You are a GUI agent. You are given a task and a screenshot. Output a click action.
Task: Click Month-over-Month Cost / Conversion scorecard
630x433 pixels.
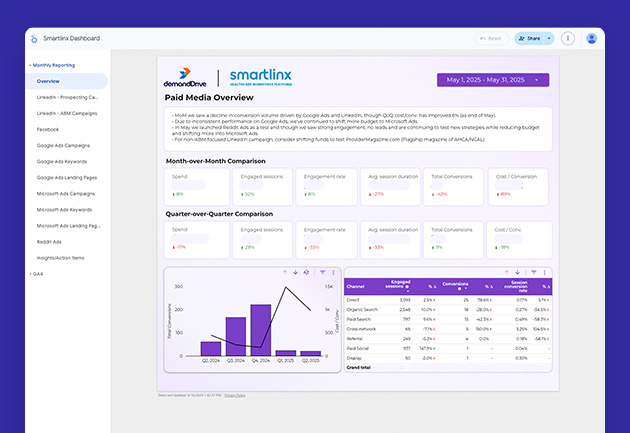point(518,187)
